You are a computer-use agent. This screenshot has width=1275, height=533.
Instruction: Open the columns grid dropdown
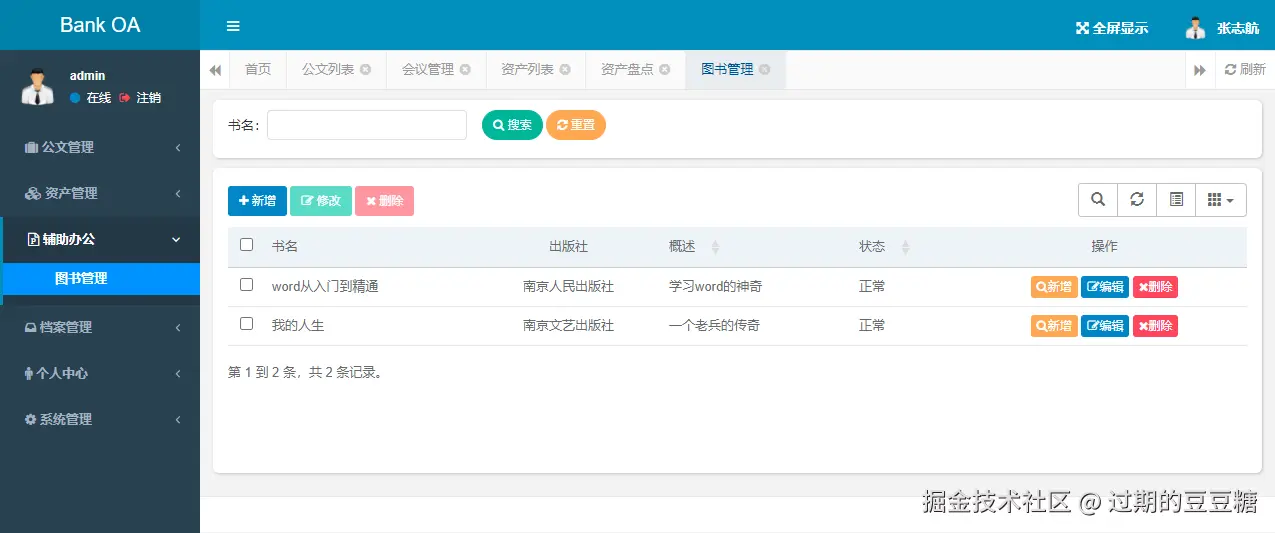point(1221,200)
